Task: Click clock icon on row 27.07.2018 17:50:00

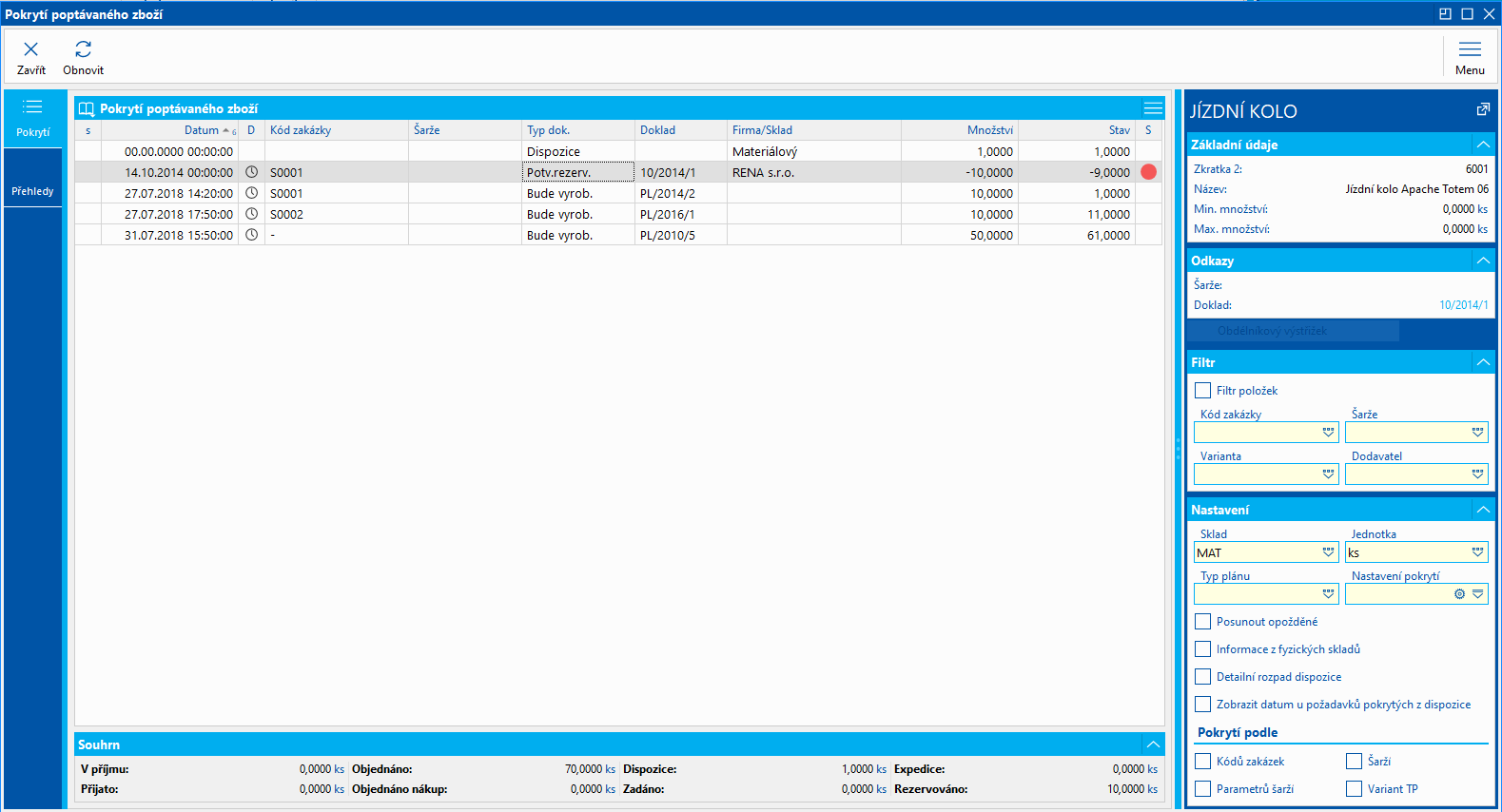Action: pyautogui.click(x=251, y=214)
